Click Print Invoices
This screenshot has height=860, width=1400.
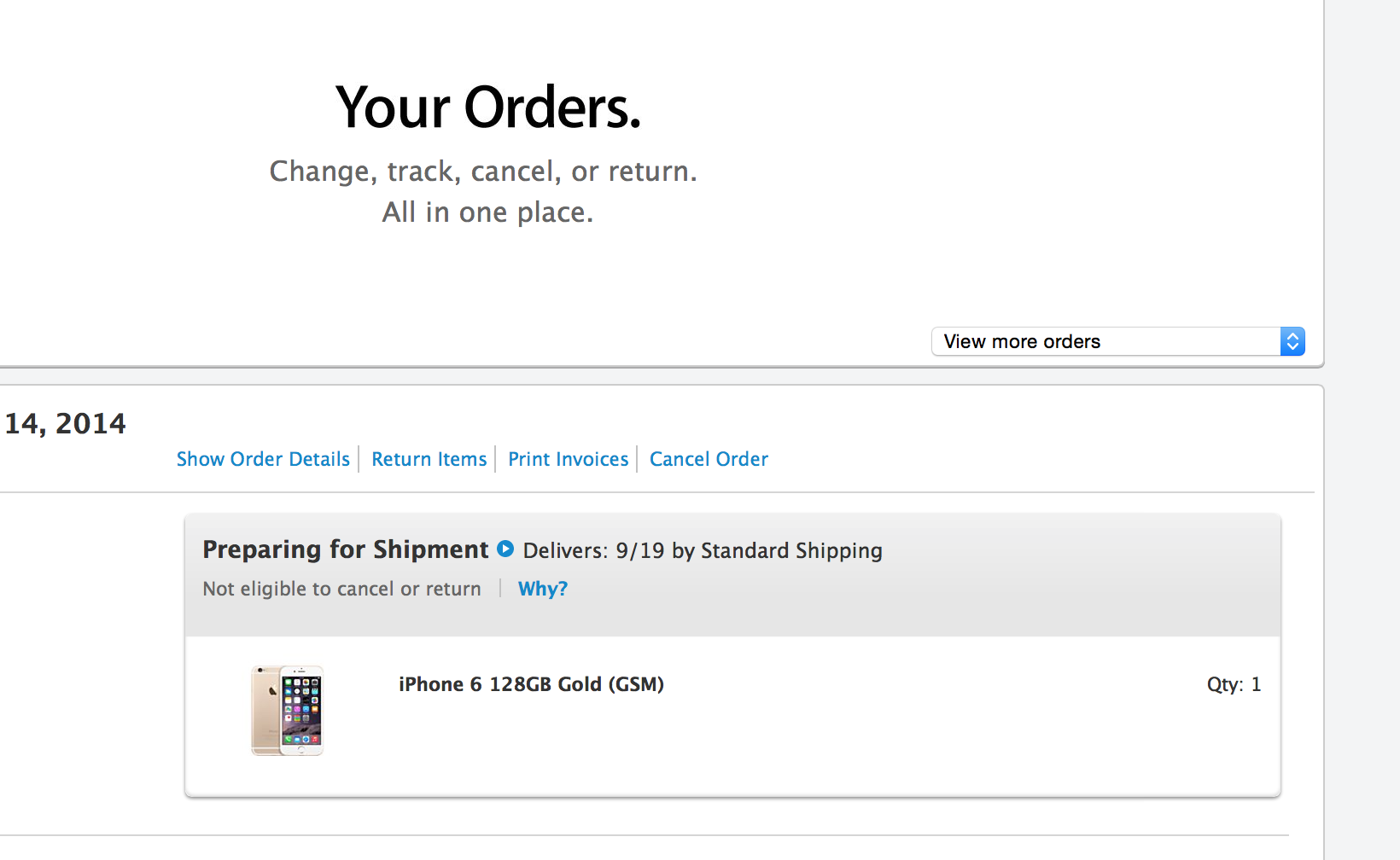pyautogui.click(x=568, y=459)
